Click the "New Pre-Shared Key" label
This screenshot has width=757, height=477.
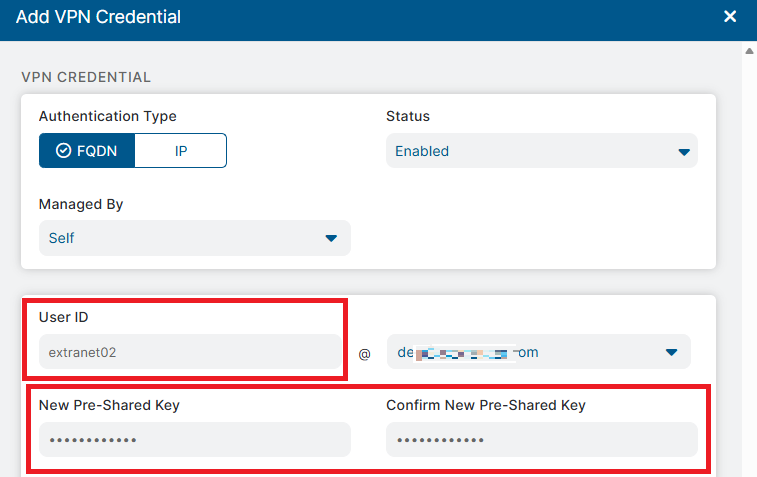coord(109,405)
